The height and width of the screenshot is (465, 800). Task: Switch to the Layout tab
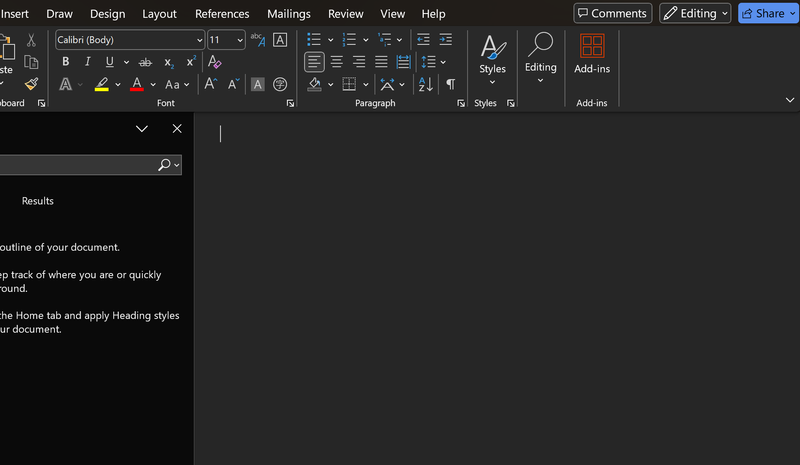(x=159, y=14)
